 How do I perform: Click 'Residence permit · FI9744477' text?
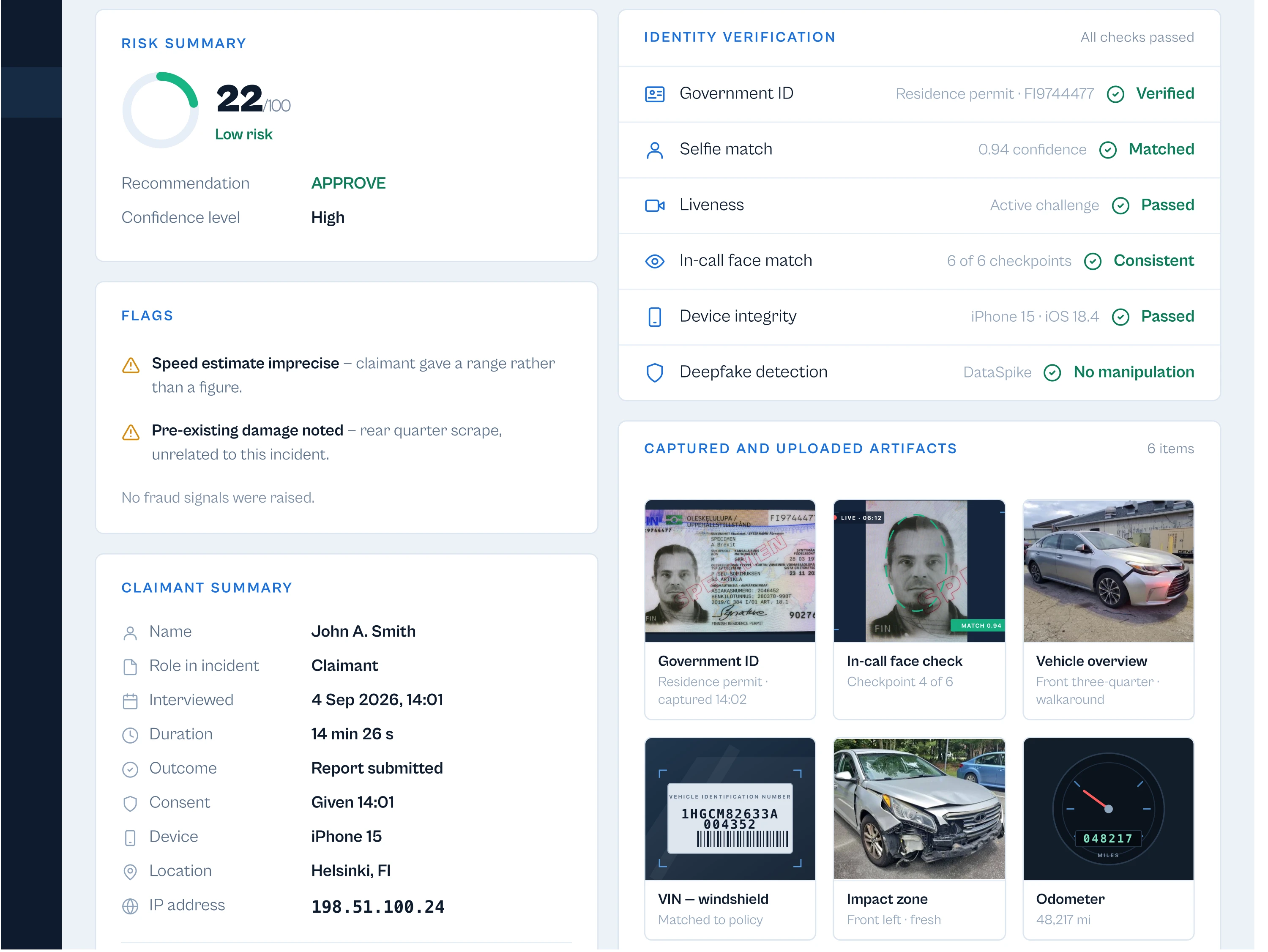coord(995,94)
